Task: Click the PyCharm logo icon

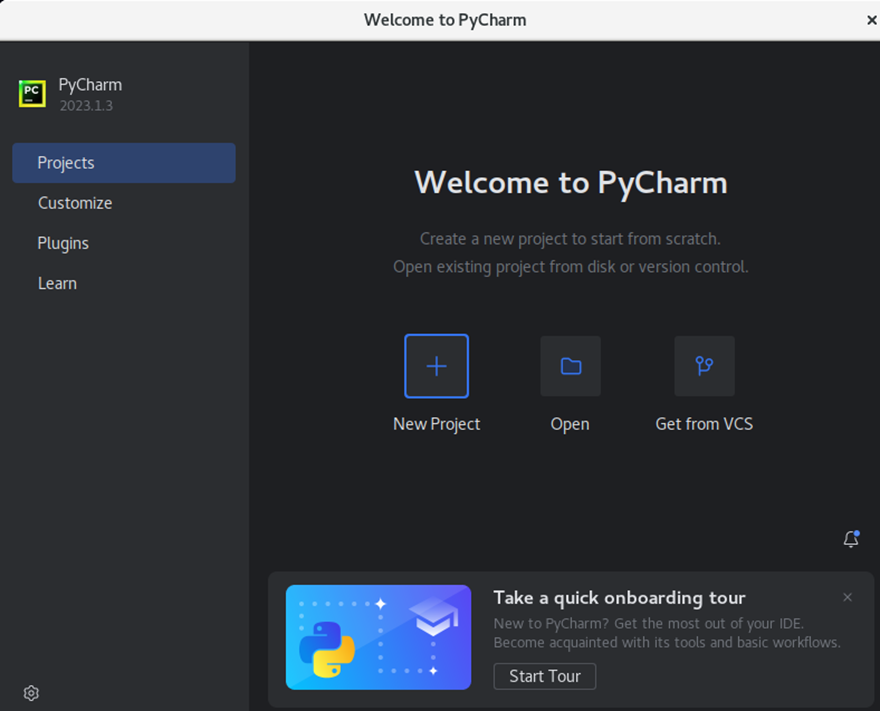Action: click(32, 93)
